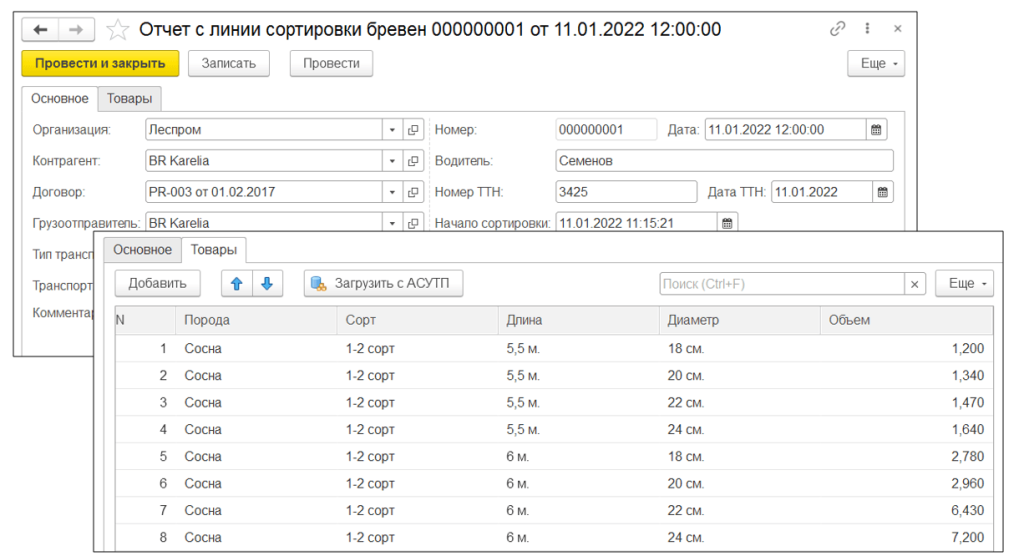Image resolution: width=1024 pixels, height=556 pixels.
Task: Open calendar for Начало сортировки field
Action: point(728,223)
